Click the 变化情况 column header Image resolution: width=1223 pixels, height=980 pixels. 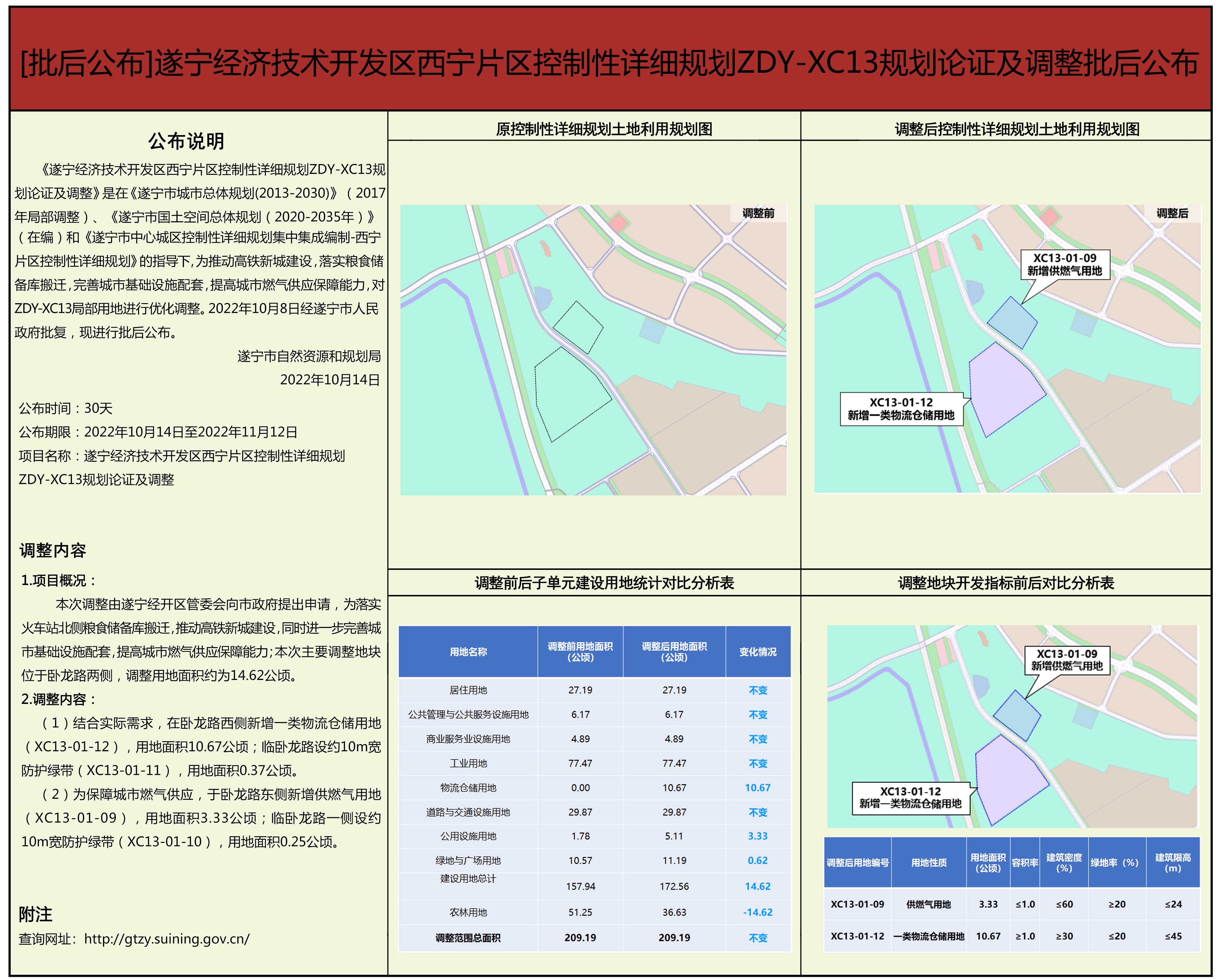(757, 652)
